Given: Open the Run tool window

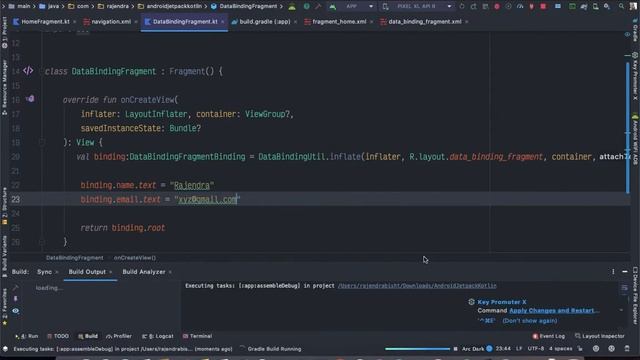Looking at the screenshot, I should point(27,336).
